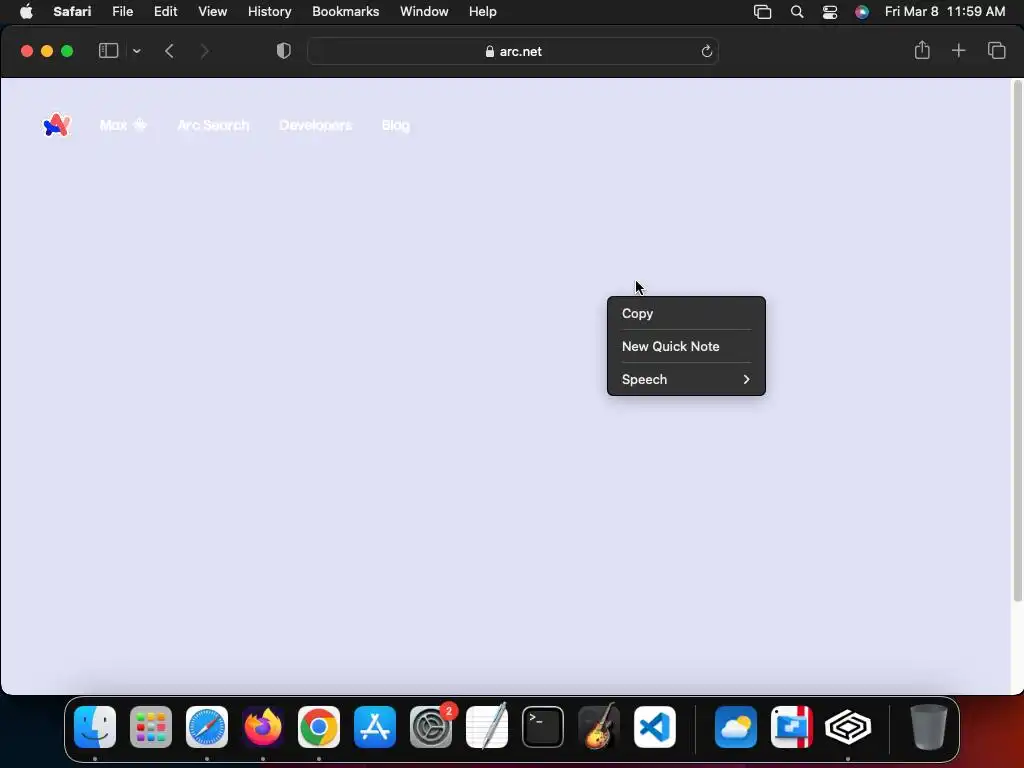Open the Blog link

(x=396, y=125)
